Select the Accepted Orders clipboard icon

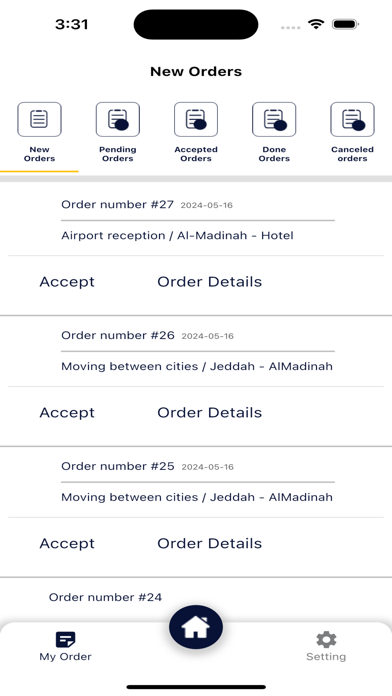[x=196, y=119]
